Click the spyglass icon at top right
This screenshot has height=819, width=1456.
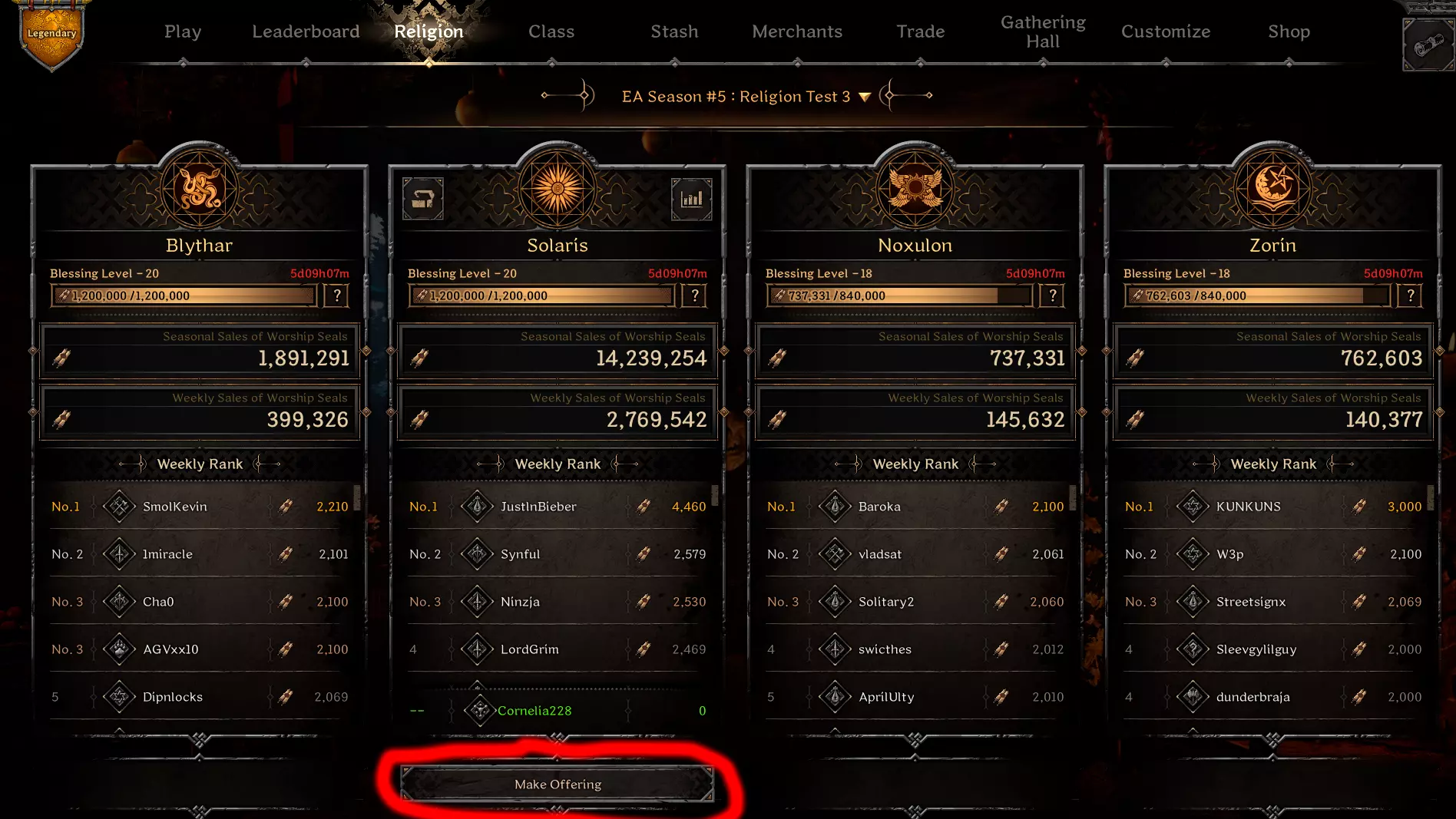[x=1427, y=45]
